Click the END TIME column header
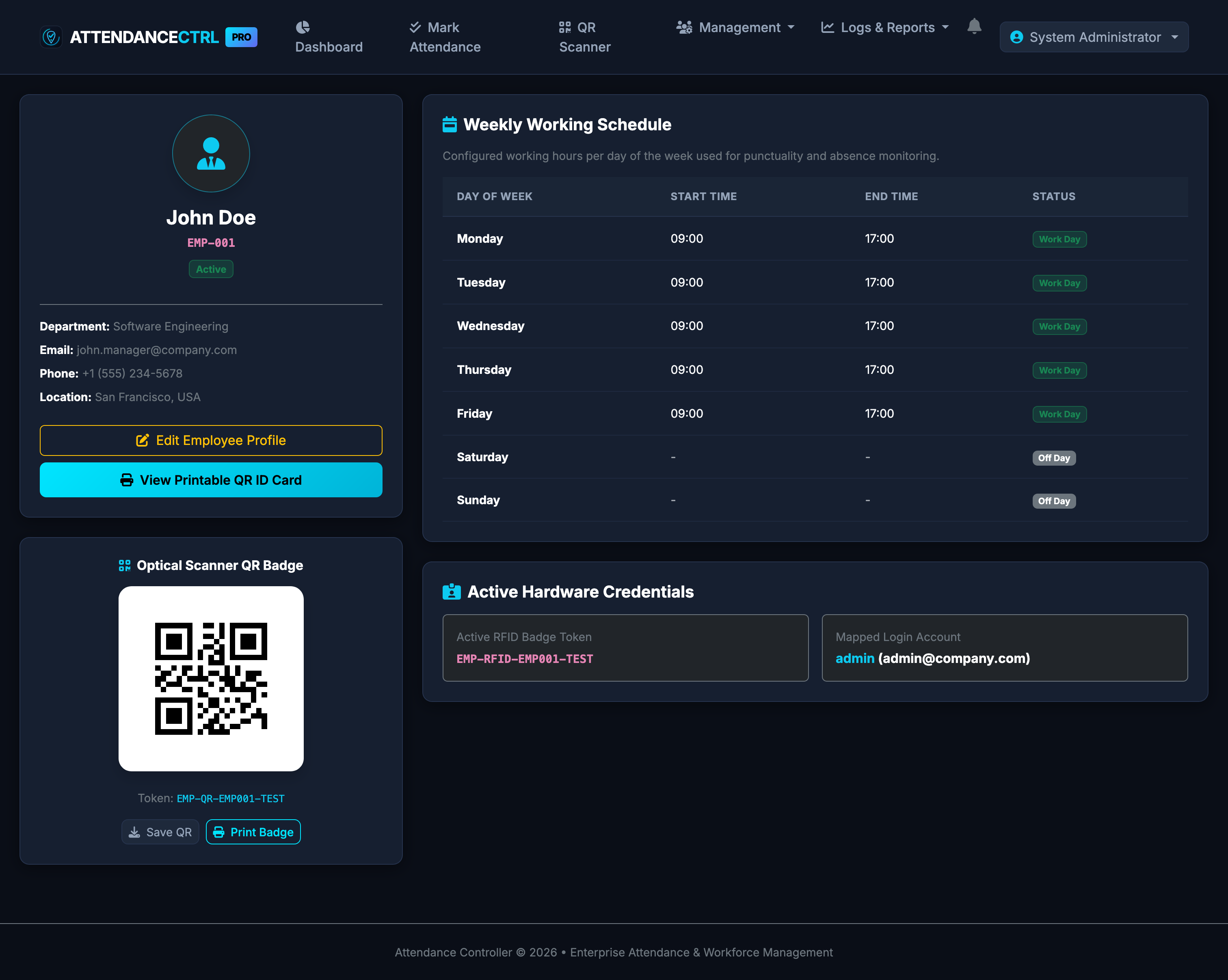1228x980 pixels. point(891,196)
